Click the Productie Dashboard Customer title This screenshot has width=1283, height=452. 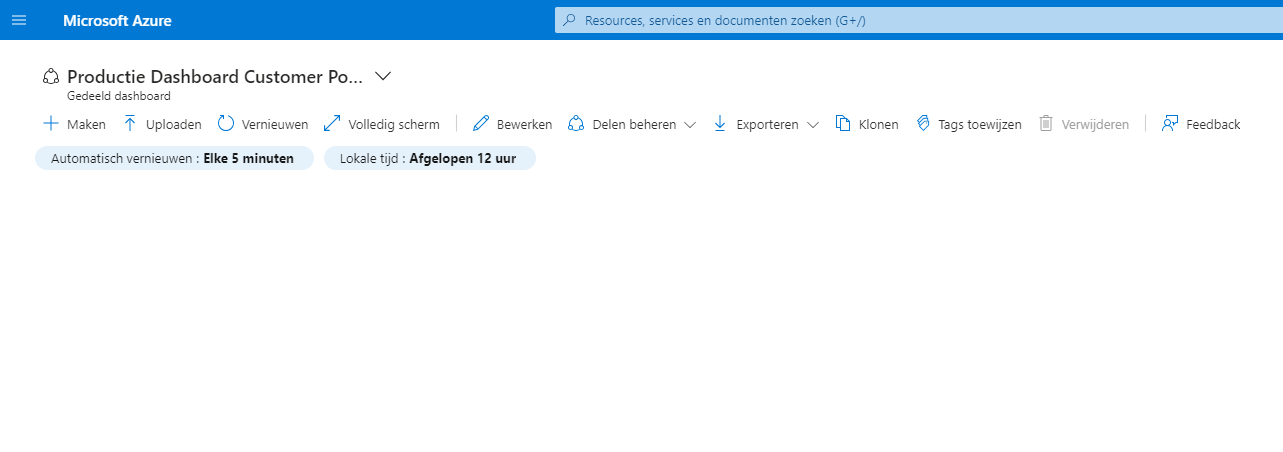pos(215,77)
